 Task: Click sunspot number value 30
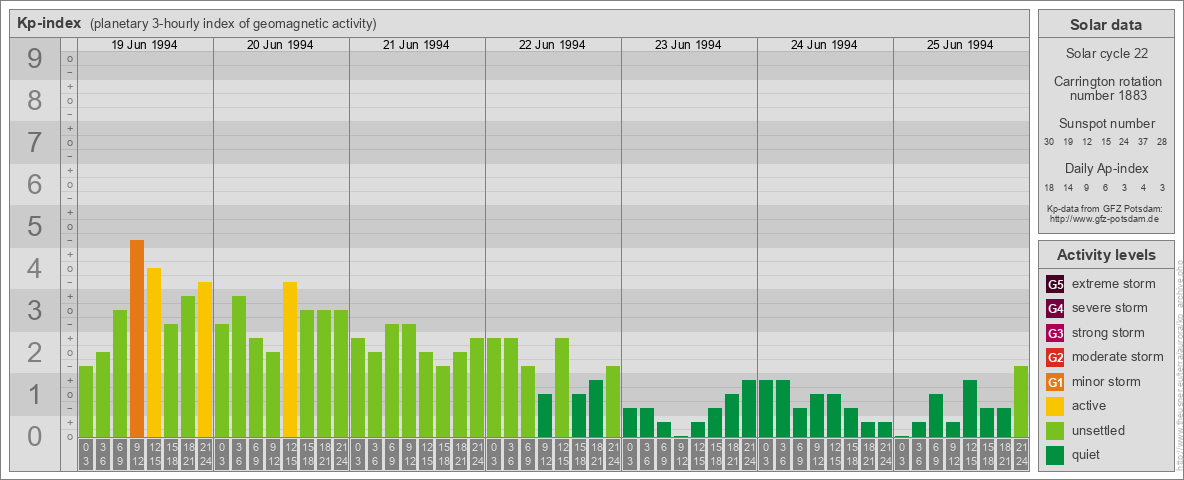1049,142
